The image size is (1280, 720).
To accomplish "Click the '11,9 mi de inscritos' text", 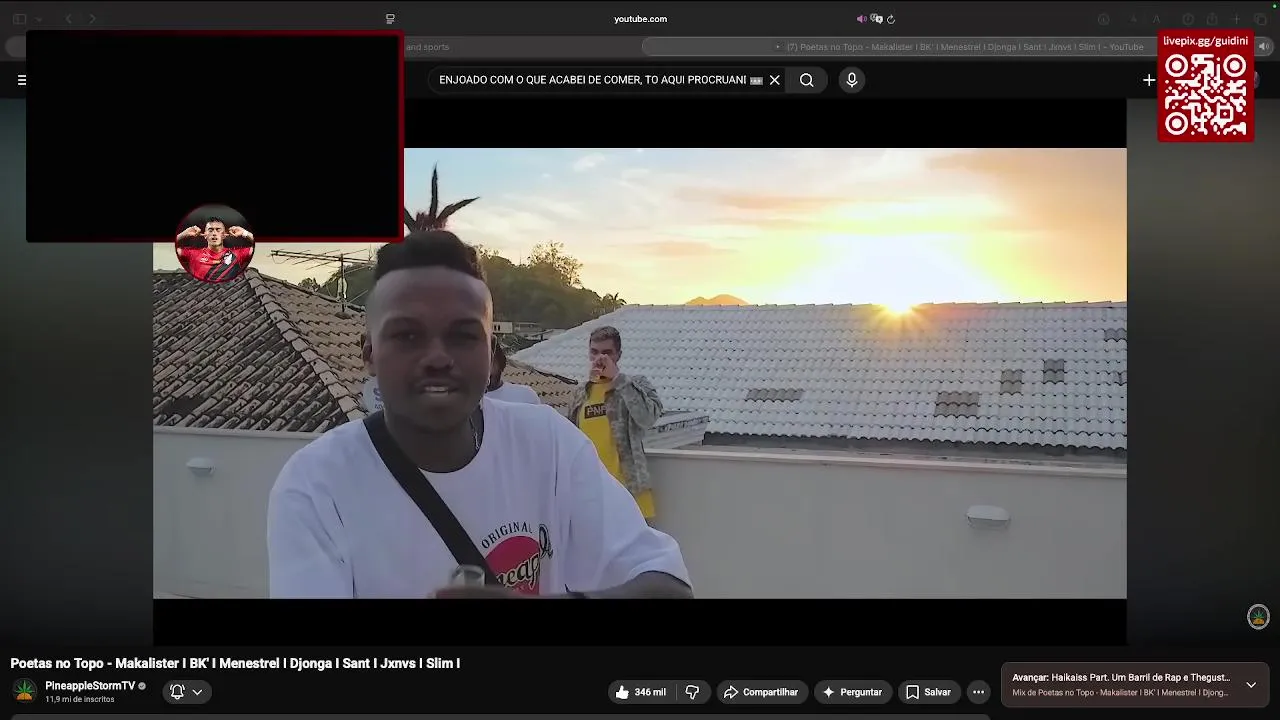I will click(x=80, y=699).
